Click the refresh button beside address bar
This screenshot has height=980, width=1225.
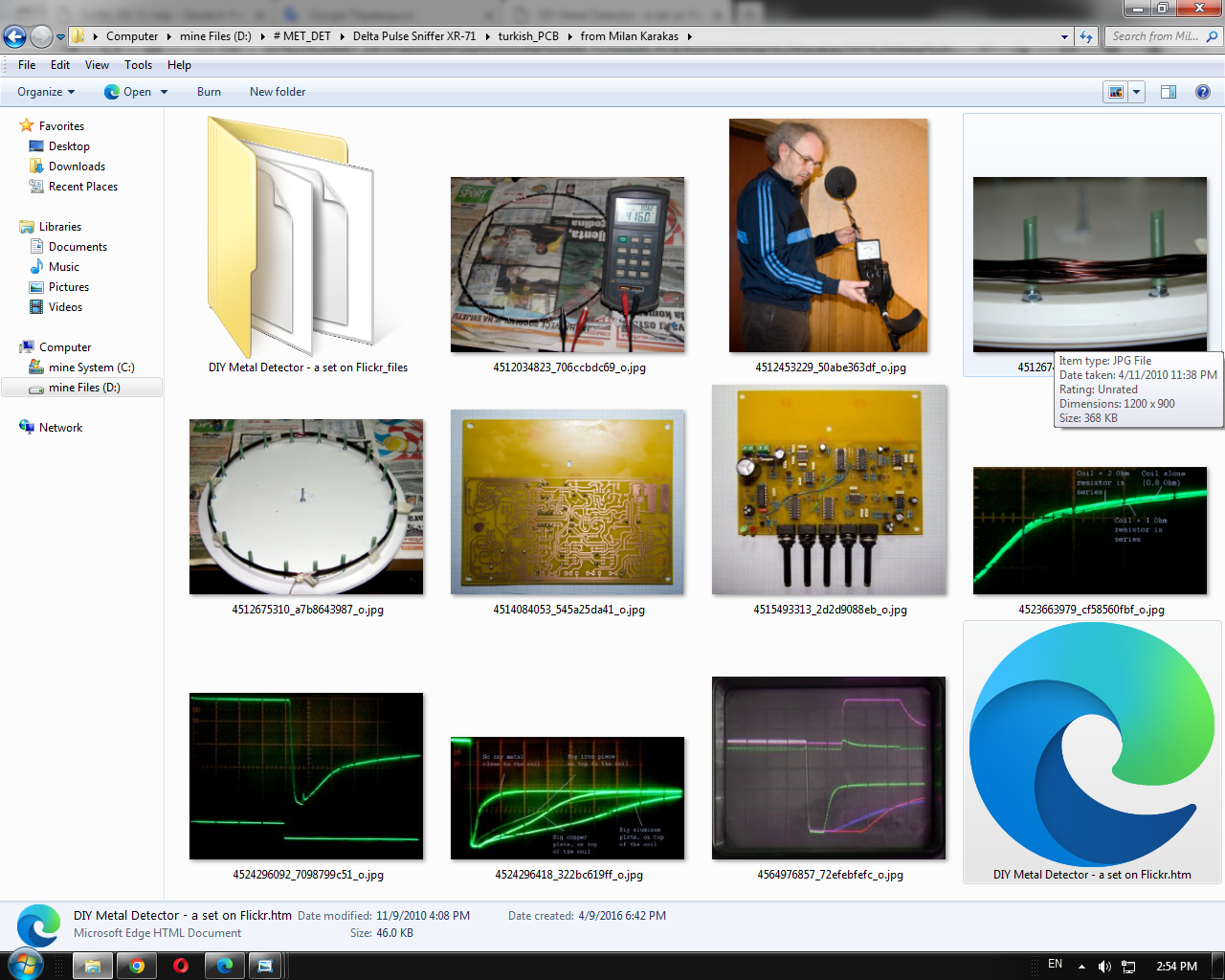1086,36
